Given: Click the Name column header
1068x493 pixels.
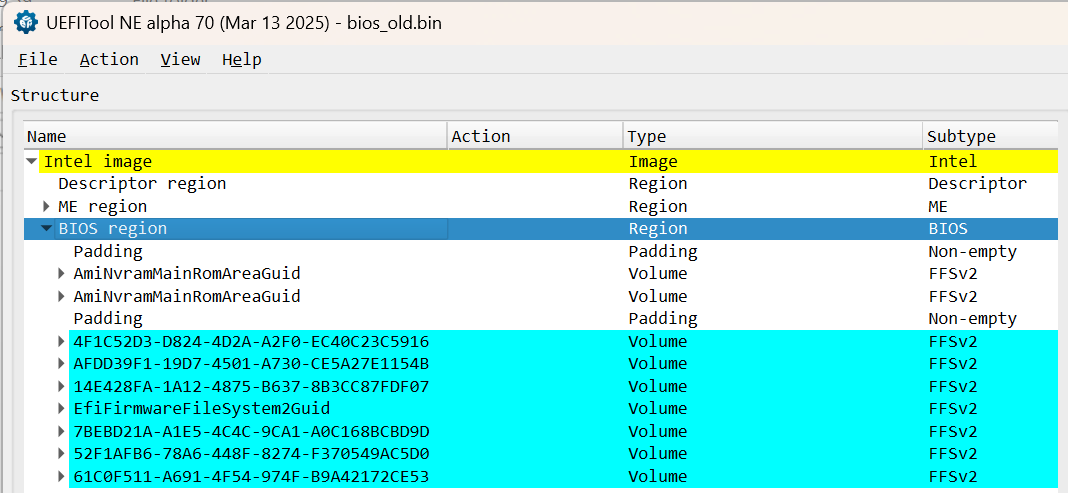Looking at the screenshot, I should (236, 136).
